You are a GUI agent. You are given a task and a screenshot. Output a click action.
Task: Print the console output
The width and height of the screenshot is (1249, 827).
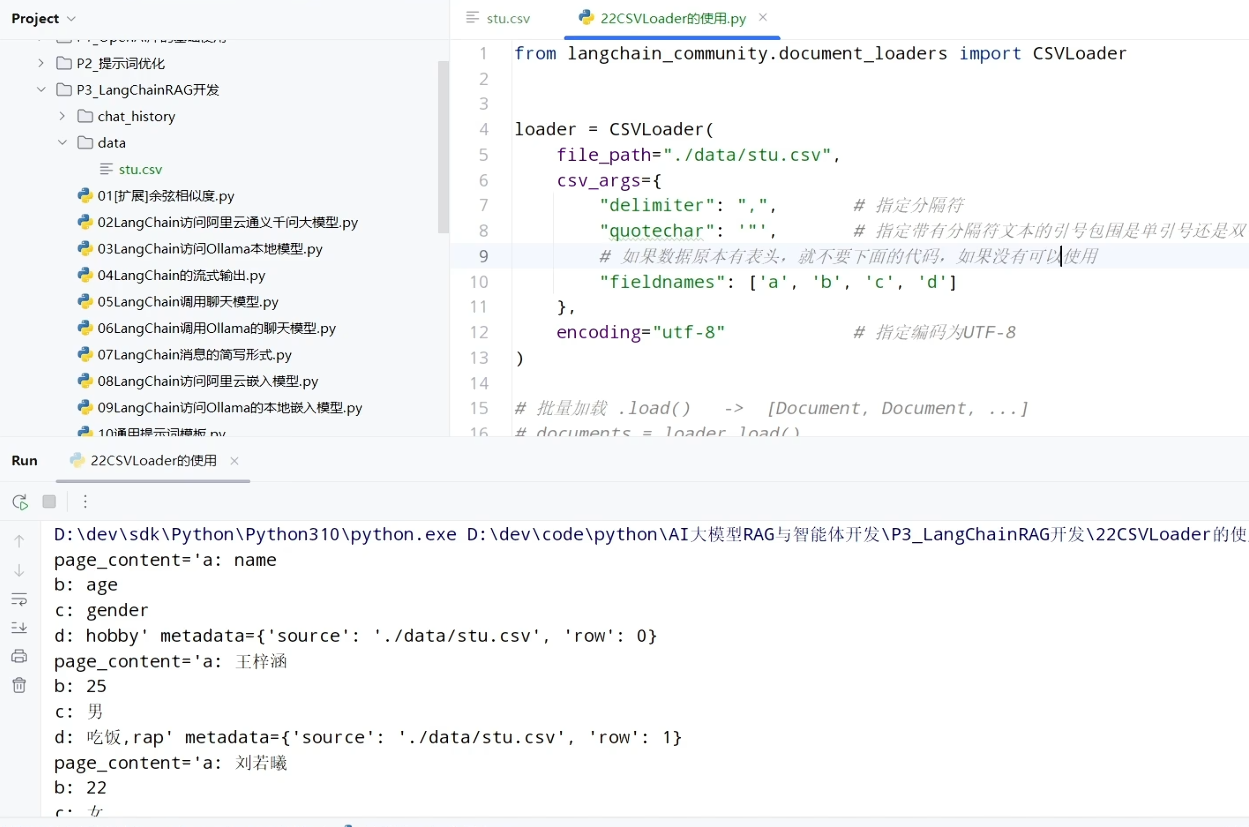(x=19, y=656)
